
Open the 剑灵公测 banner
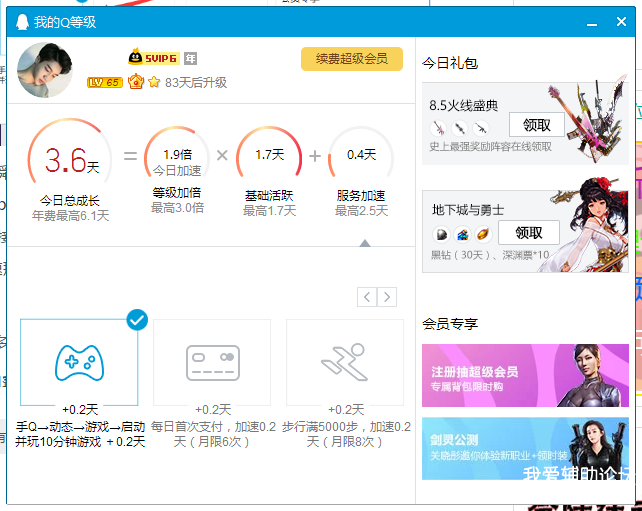click(x=525, y=448)
